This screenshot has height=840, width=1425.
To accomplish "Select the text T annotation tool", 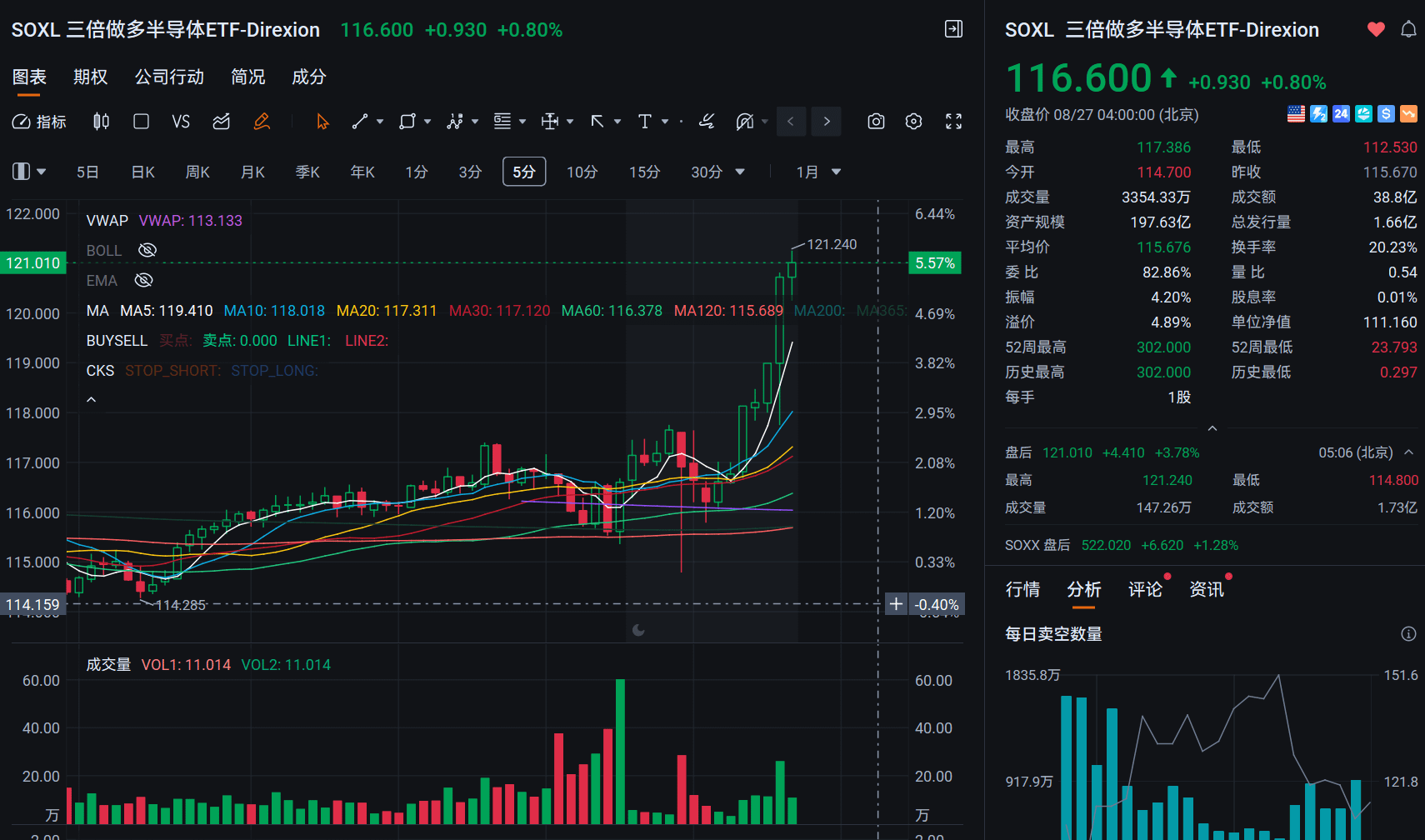I will point(645,122).
